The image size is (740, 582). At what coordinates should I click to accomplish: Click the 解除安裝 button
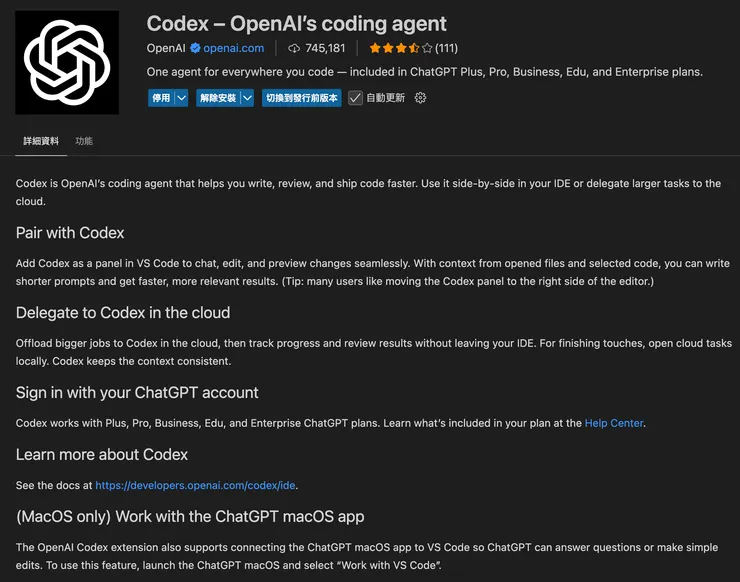pyautogui.click(x=218, y=98)
